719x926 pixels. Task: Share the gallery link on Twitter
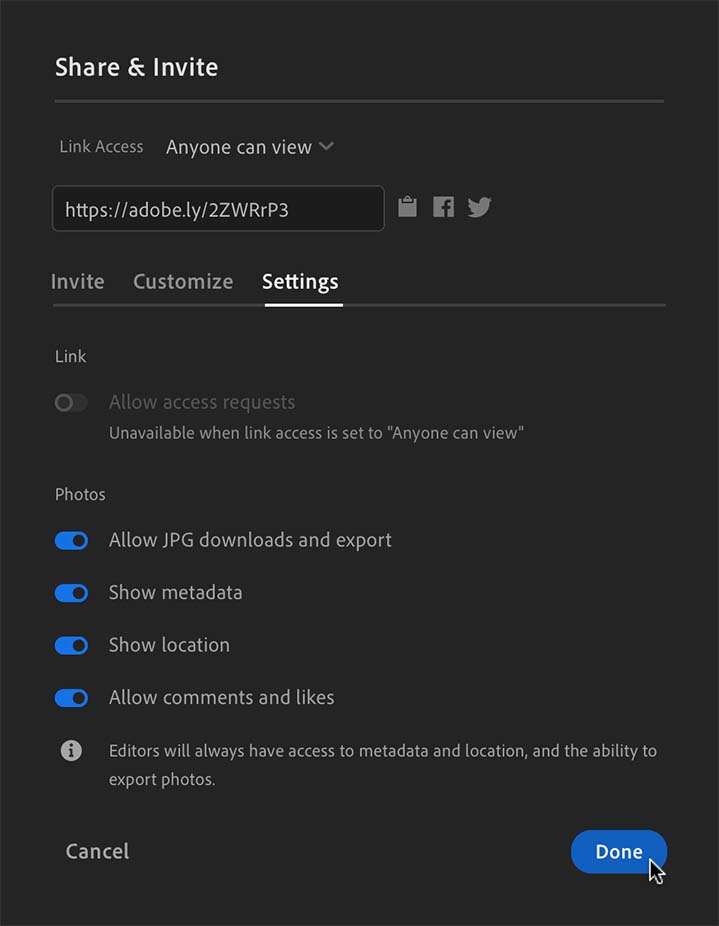point(479,206)
